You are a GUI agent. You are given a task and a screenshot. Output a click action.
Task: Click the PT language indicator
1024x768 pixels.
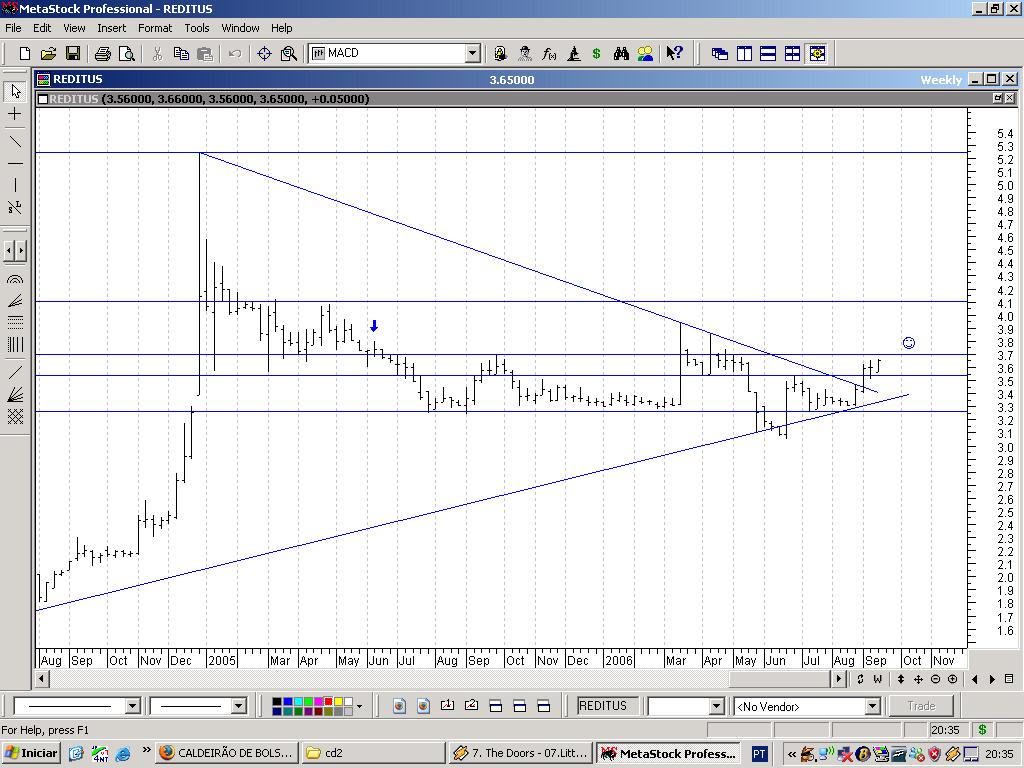pyautogui.click(x=758, y=754)
